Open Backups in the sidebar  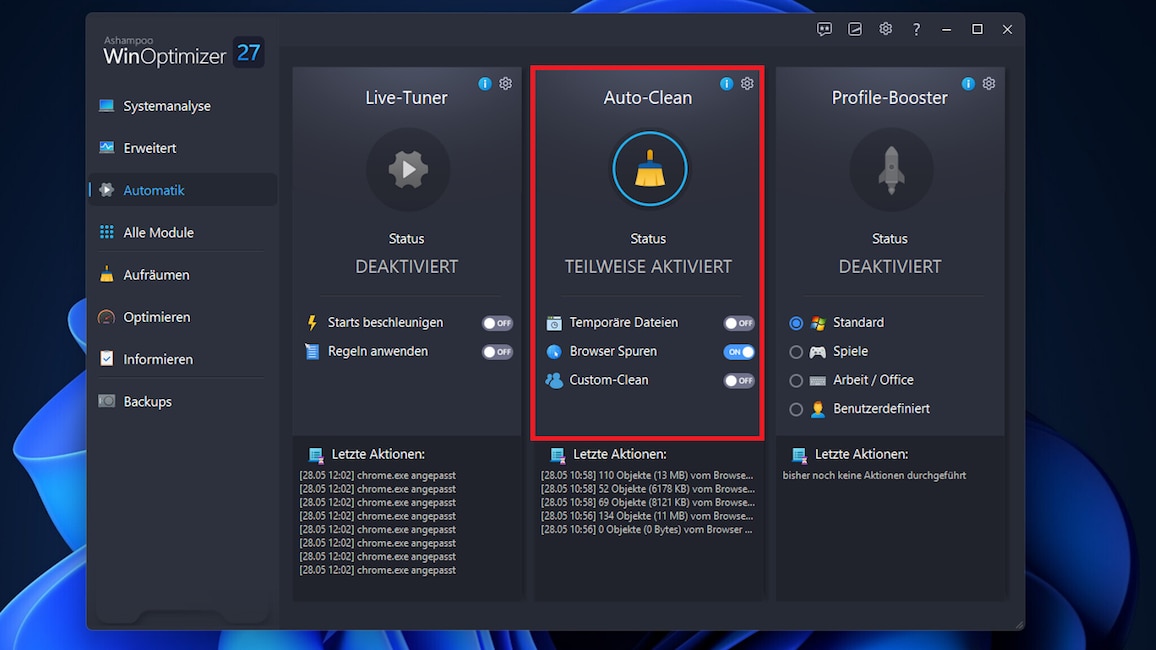[x=183, y=402]
